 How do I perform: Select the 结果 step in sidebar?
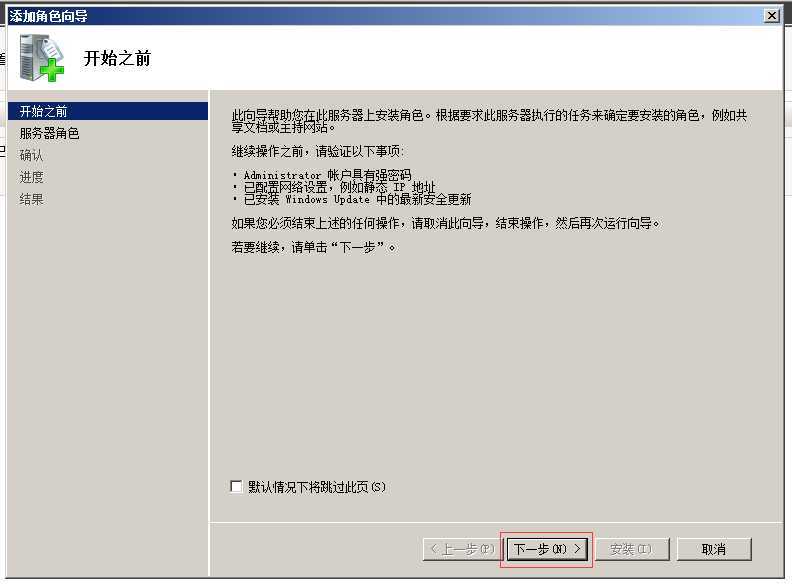(31, 200)
